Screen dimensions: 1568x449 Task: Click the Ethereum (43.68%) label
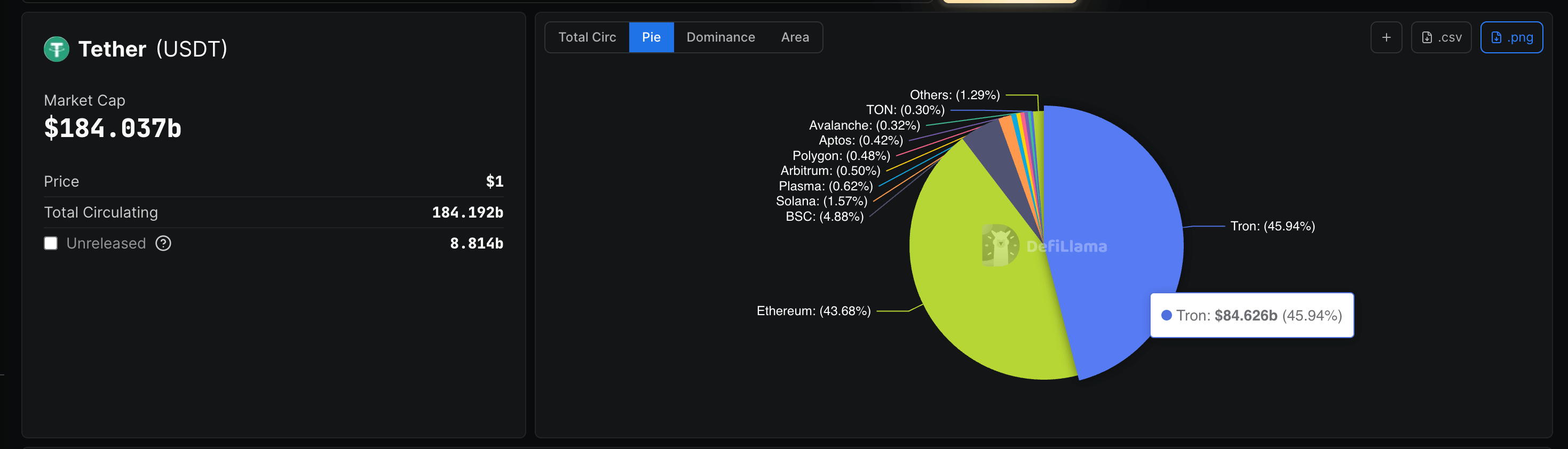(x=813, y=311)
